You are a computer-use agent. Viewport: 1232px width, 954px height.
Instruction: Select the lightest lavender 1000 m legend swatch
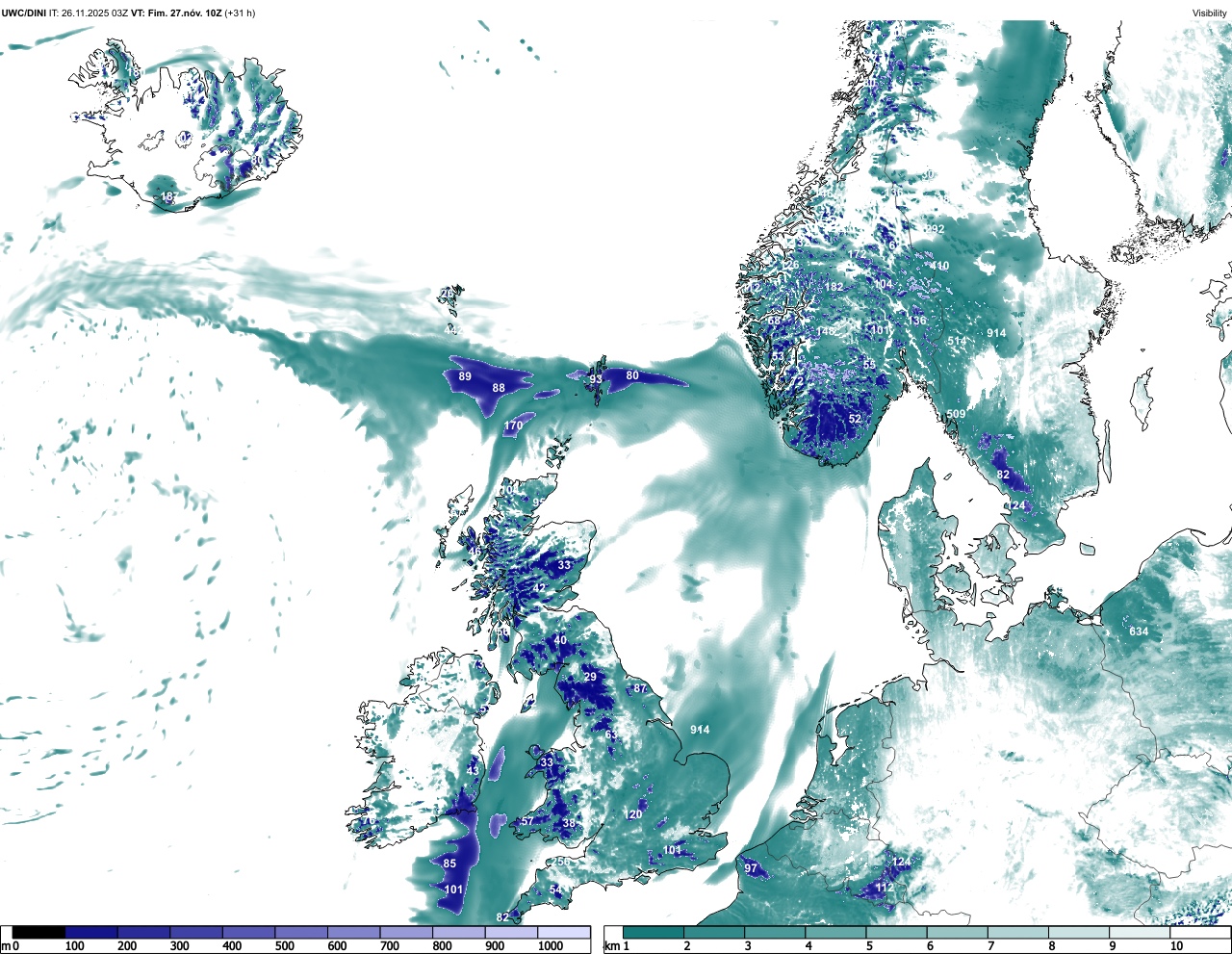[564, 932]
